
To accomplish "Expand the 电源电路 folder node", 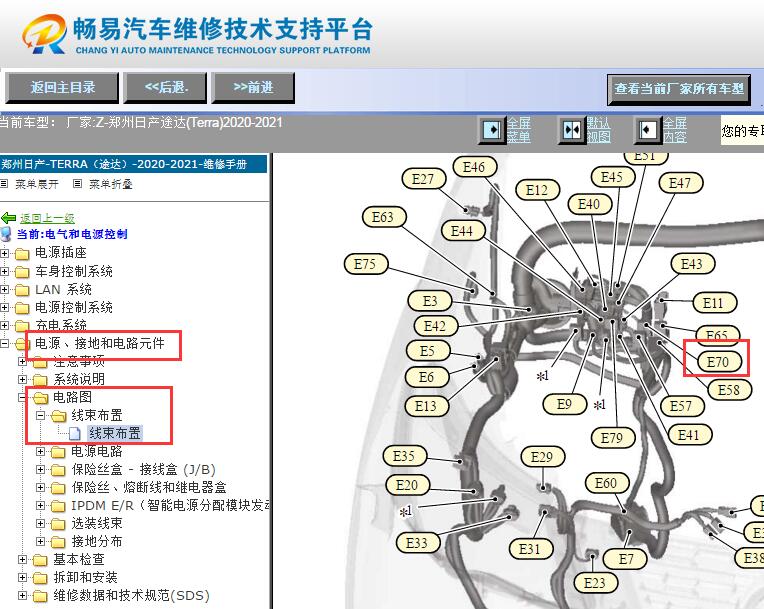I will [40, 452].
